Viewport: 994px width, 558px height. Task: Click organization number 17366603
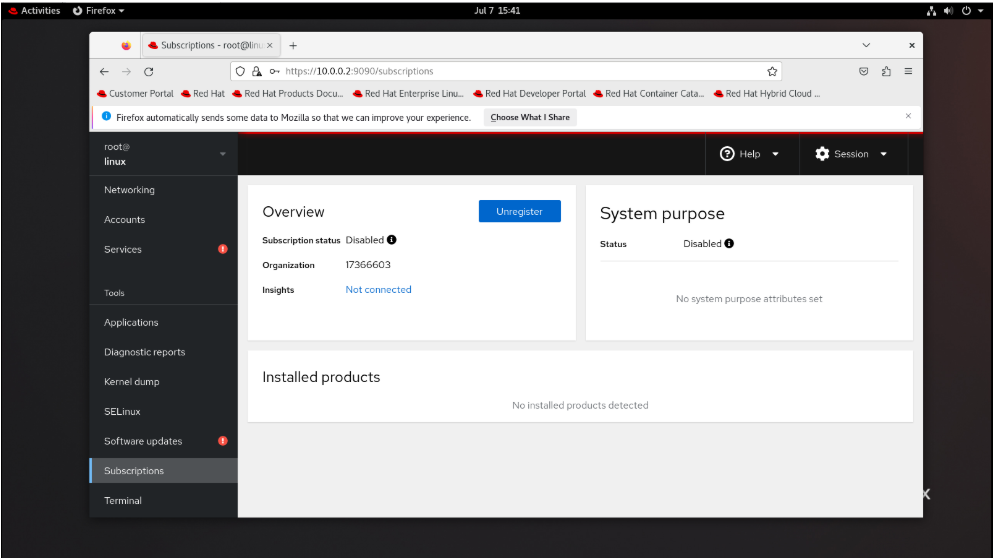coord(368,265)
